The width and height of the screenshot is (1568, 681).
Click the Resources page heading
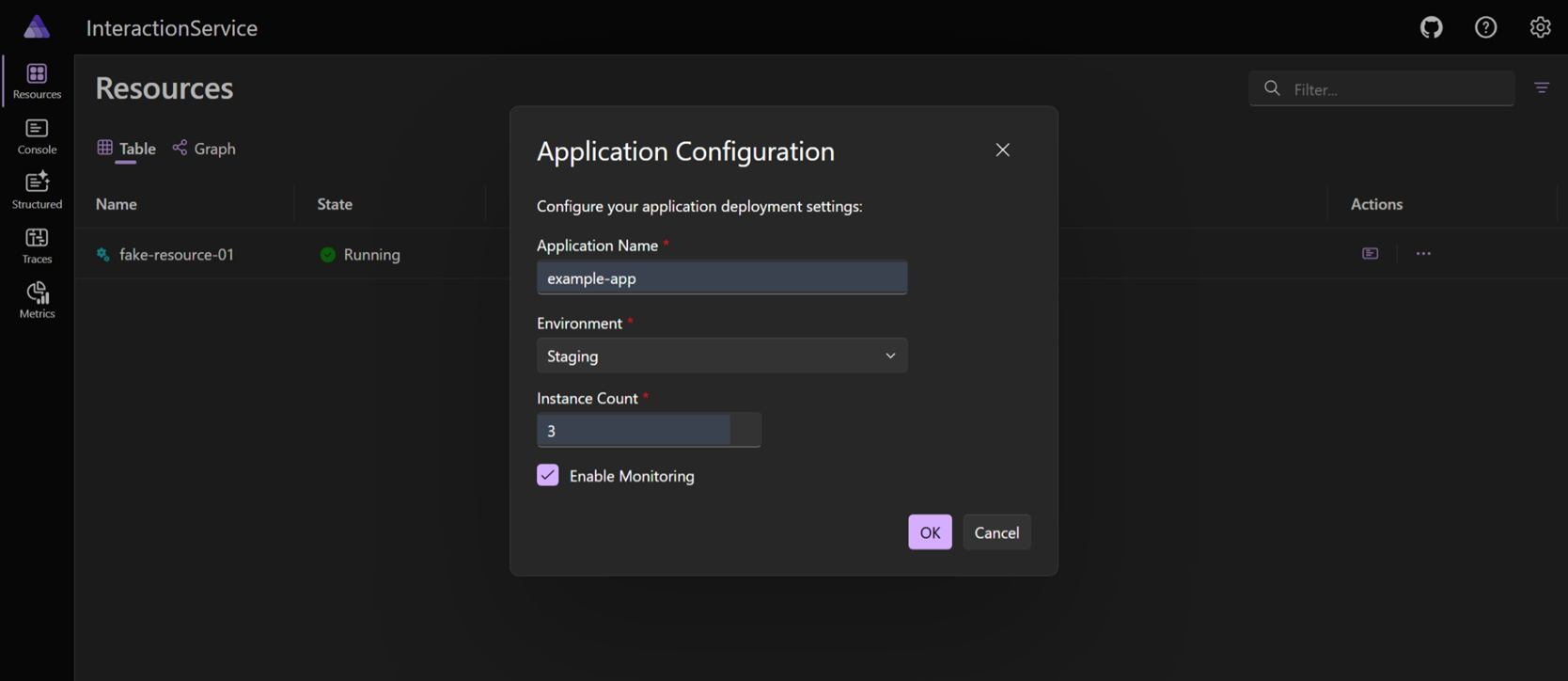coord(165,87)
